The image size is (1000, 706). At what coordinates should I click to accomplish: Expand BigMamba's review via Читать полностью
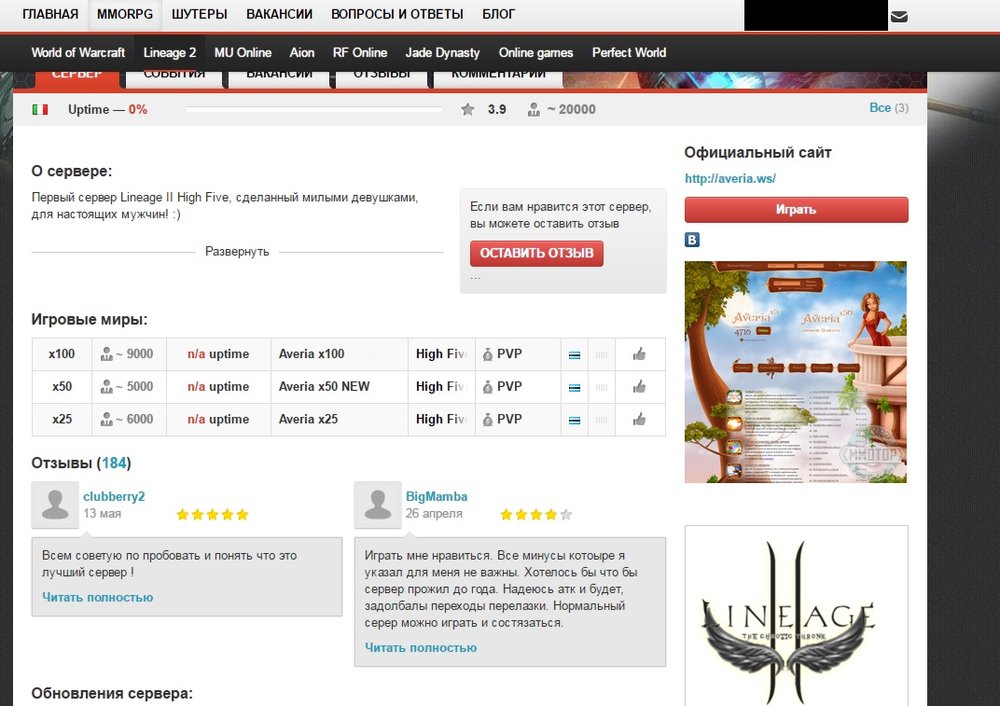[x=421, y=647]
